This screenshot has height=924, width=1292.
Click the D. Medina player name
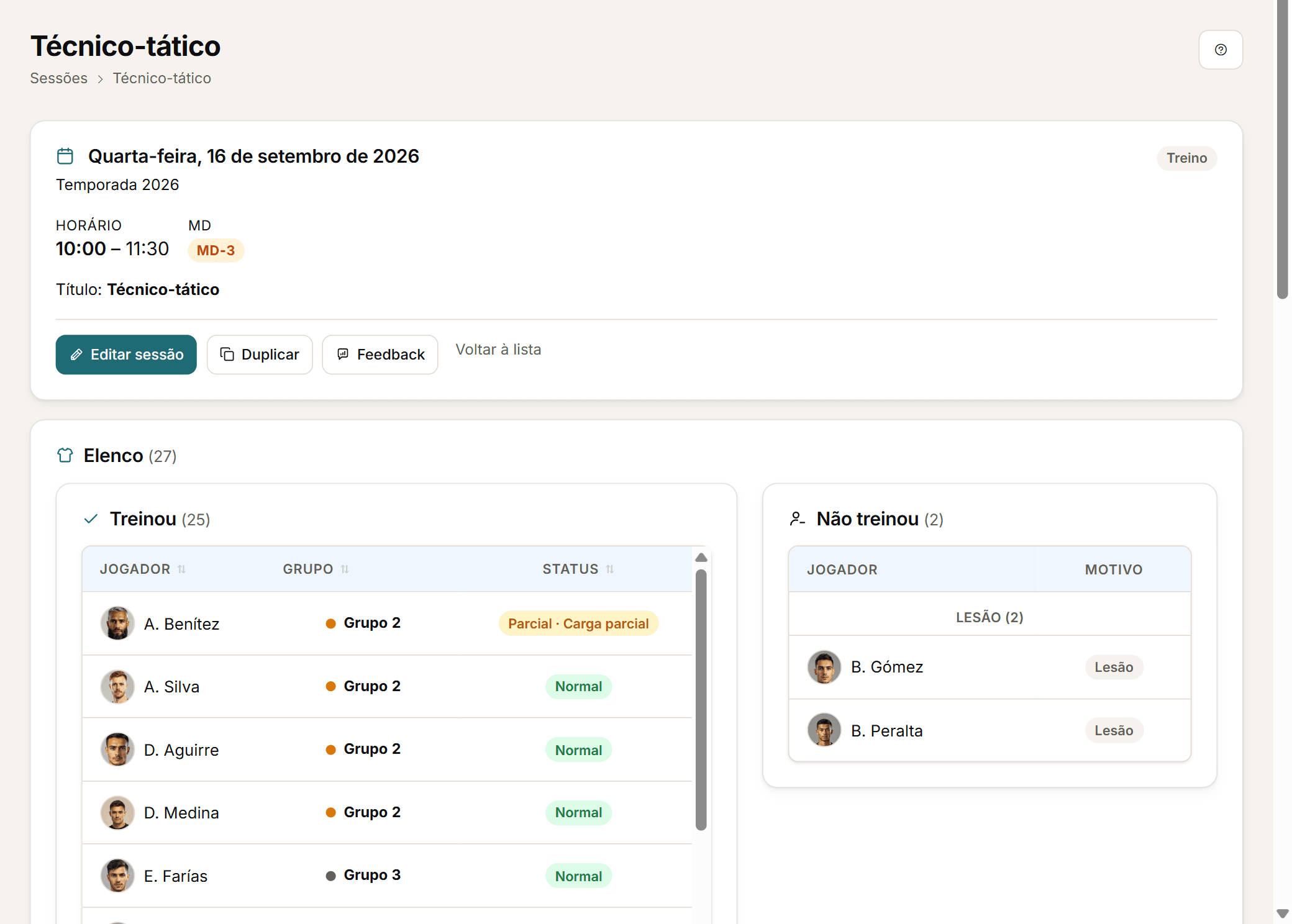[181, 812]
